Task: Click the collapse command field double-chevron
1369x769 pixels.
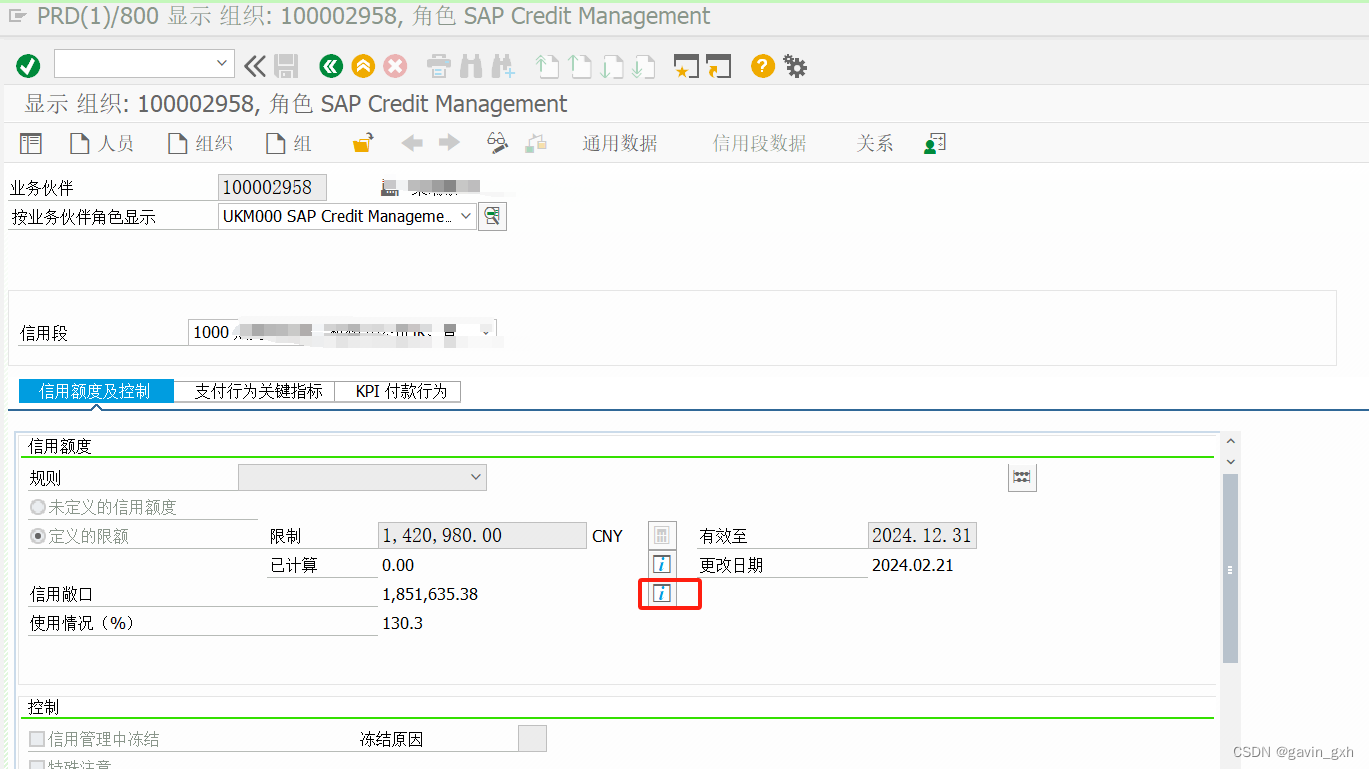Action: pos(255,67)
